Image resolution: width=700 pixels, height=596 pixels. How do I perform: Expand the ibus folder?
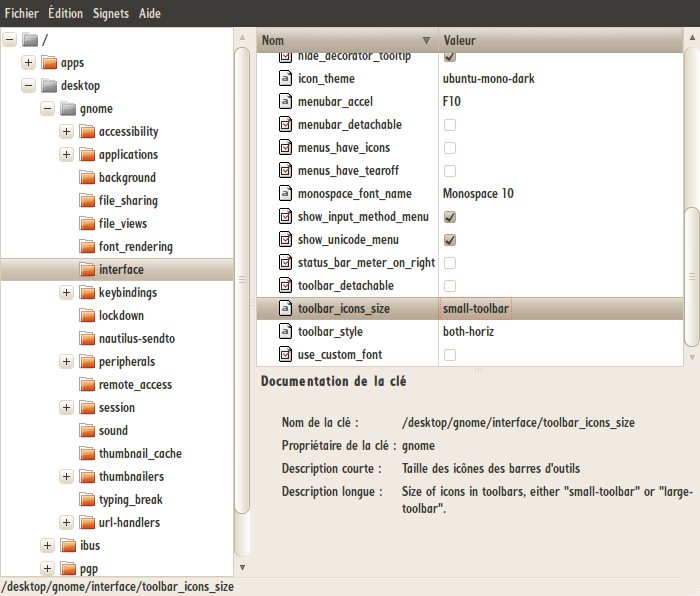[x=48, y=545]
